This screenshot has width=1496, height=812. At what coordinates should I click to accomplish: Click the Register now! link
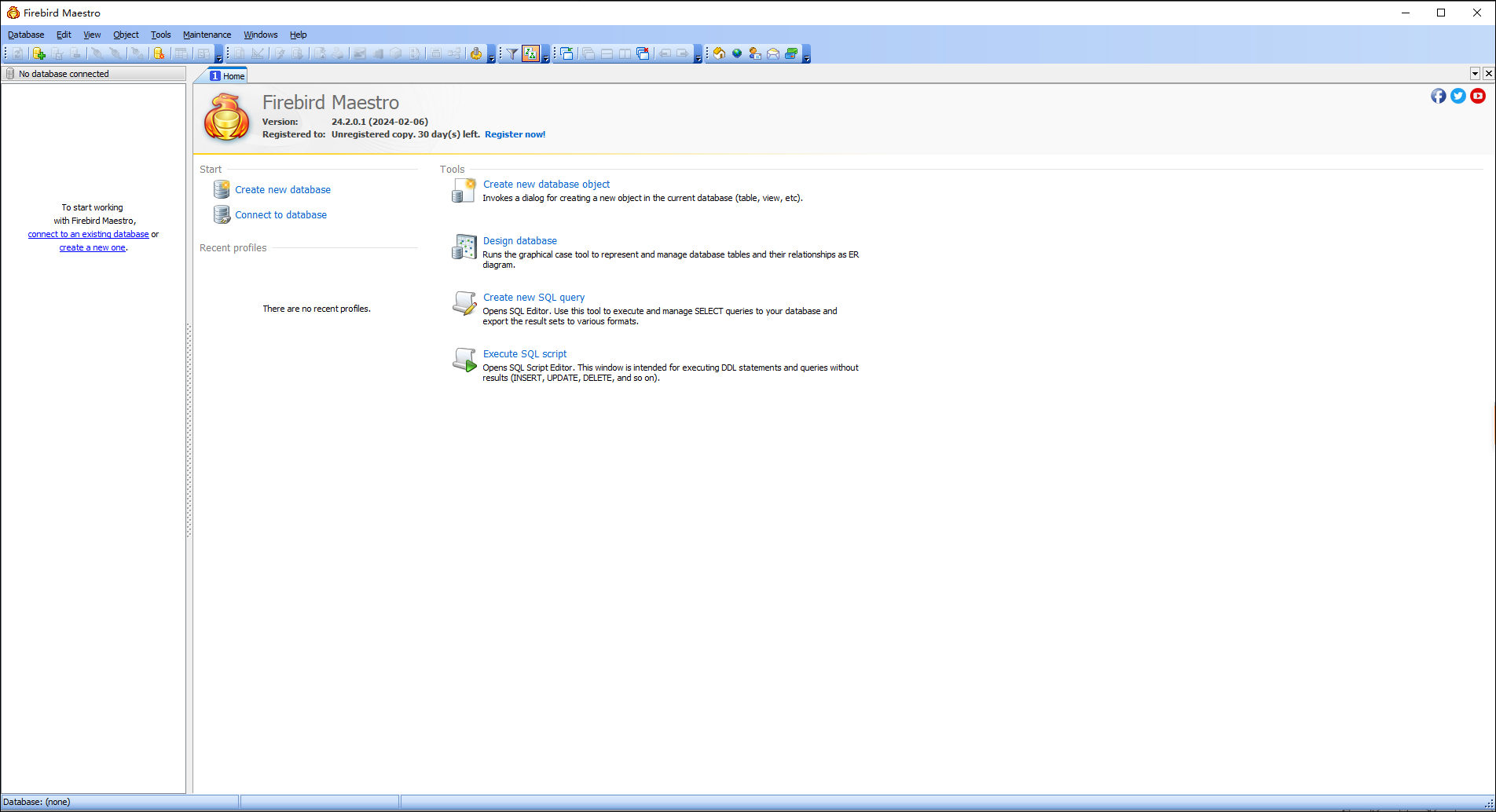[x=515, y=134]
